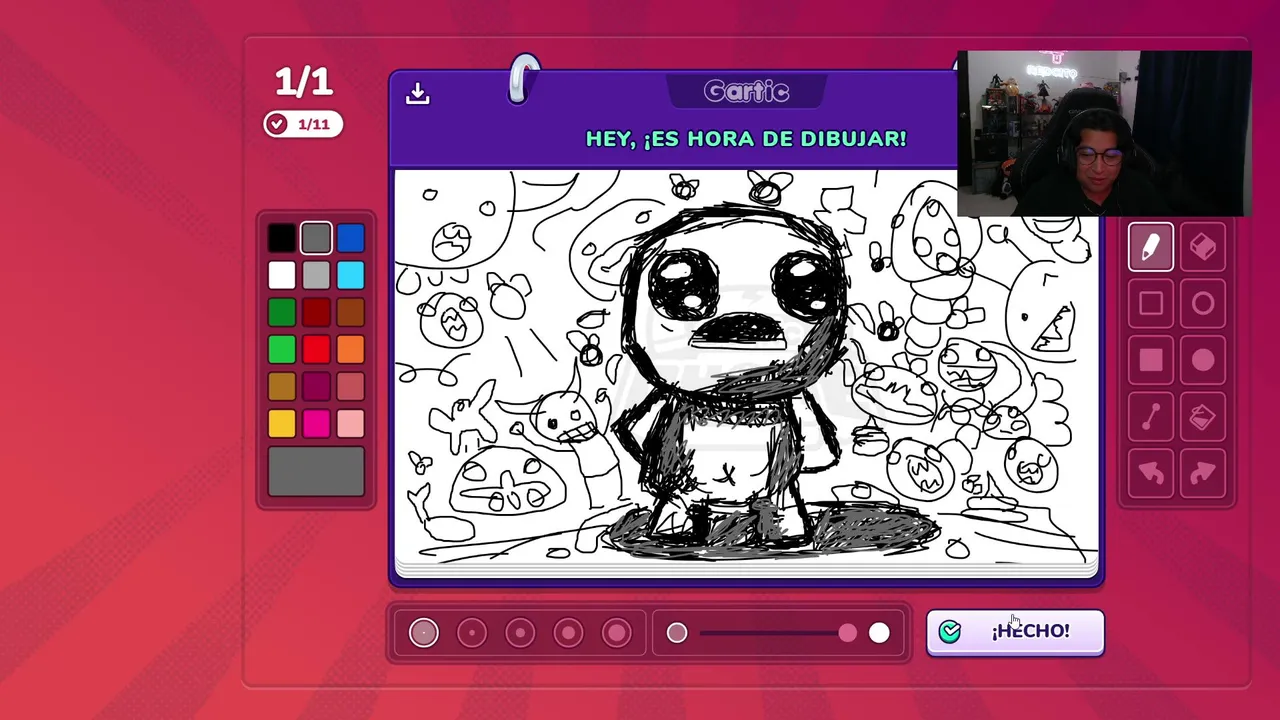Screen dimensions: 1280x720
Task: Pick the black color swatch
Action: point(282,238)
